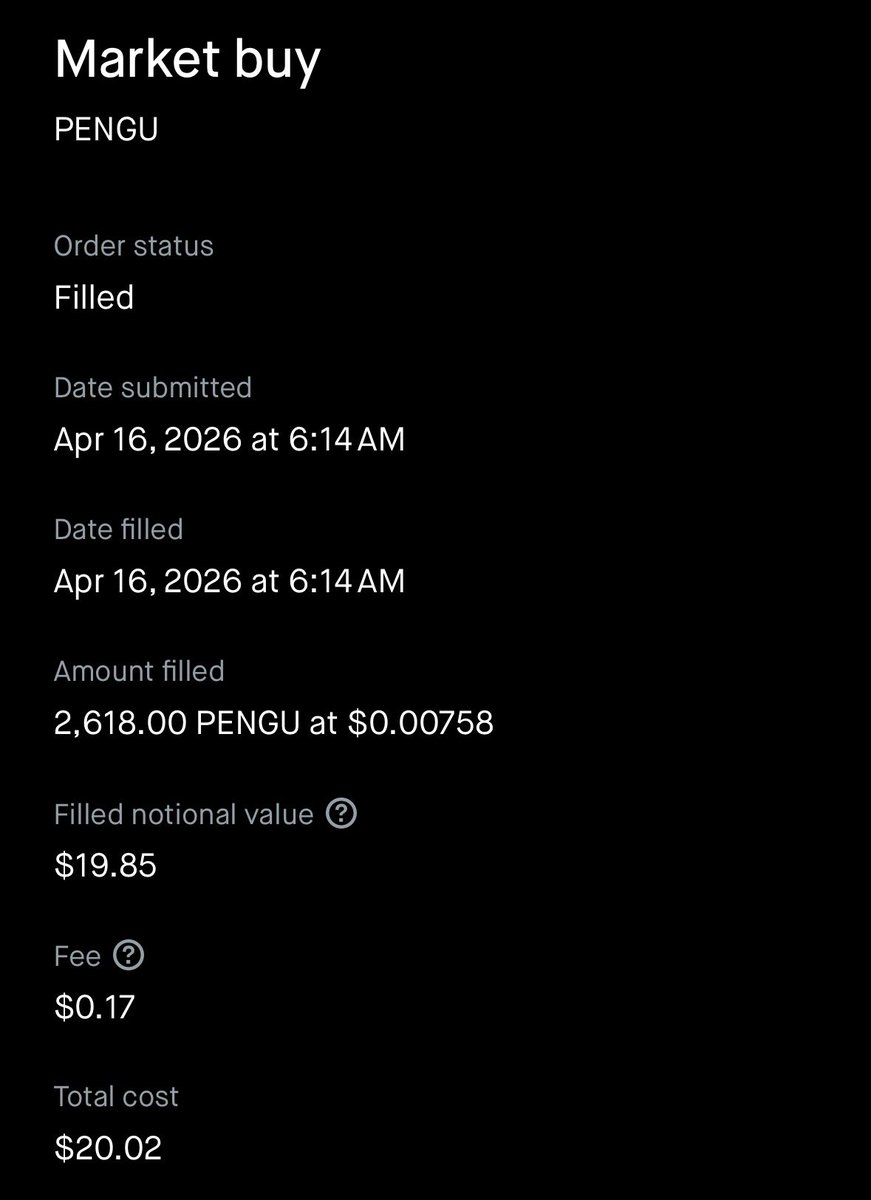Select the timestamp under Date submitted
871x1200 pixels.
(229, 439)
